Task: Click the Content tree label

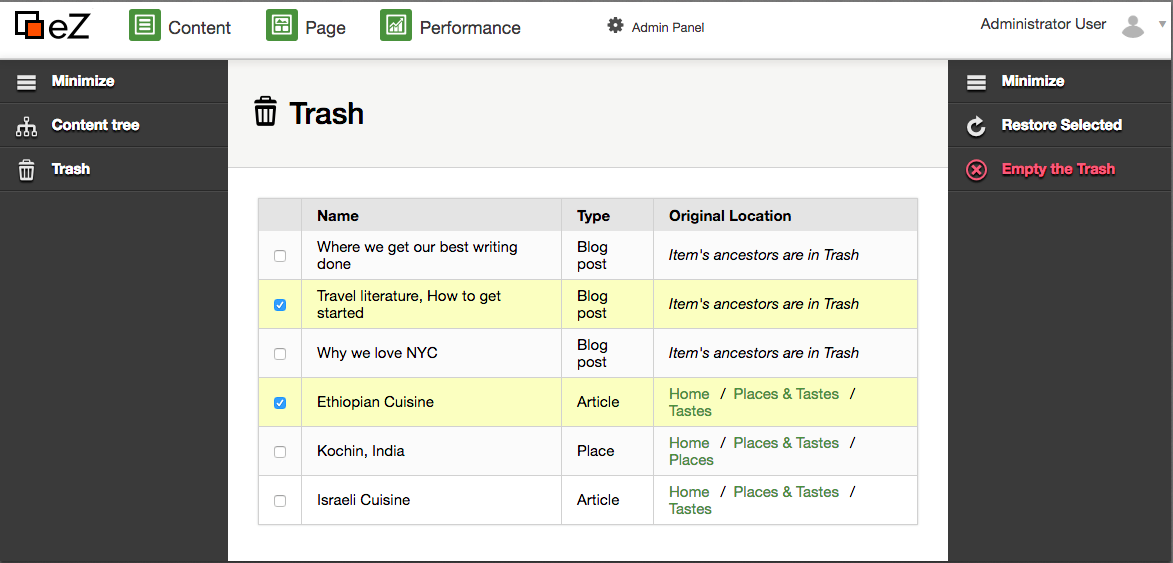Action: click(x=96, y=125)
